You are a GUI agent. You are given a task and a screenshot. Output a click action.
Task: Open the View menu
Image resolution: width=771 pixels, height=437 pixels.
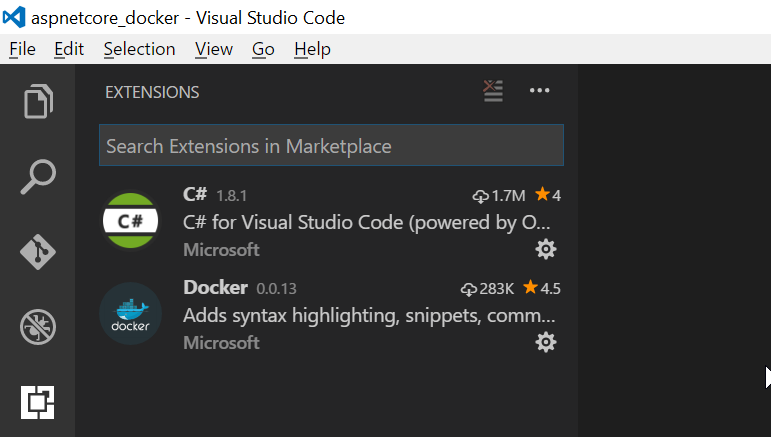(x=213, y=49)
